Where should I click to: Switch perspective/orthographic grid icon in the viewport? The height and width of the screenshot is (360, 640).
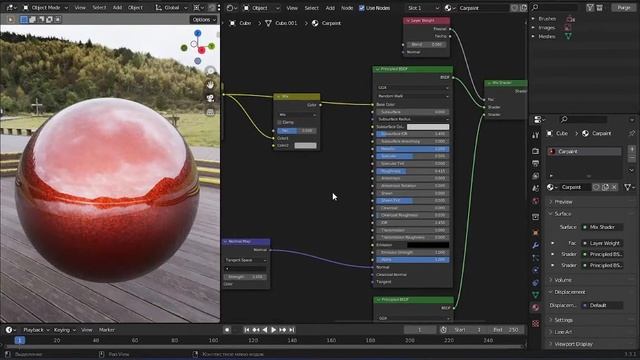[x=210, y=112]
